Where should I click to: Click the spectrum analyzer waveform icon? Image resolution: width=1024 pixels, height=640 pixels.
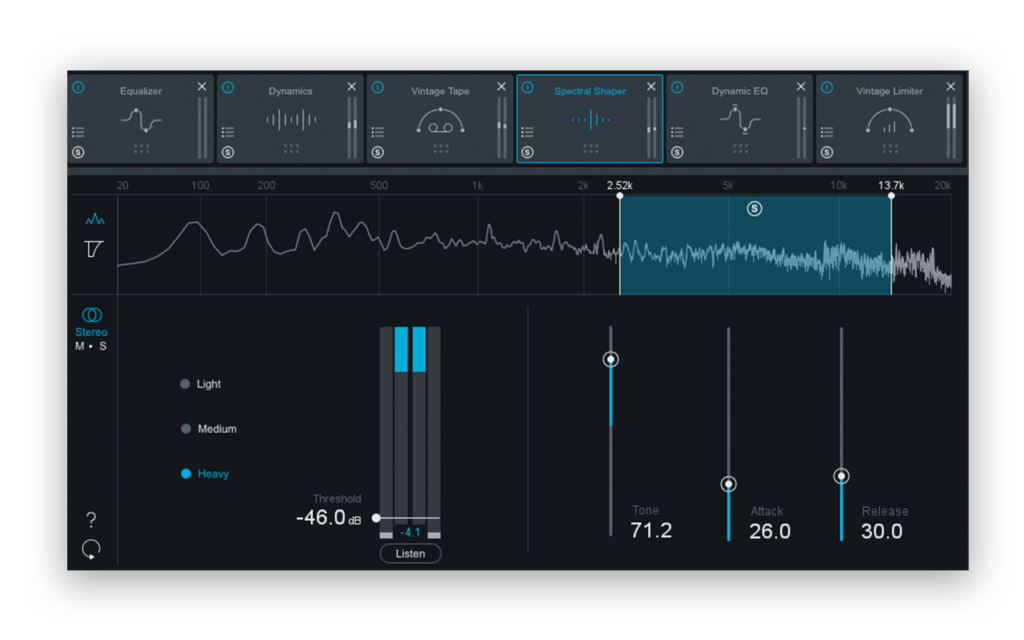pos(95,219)
